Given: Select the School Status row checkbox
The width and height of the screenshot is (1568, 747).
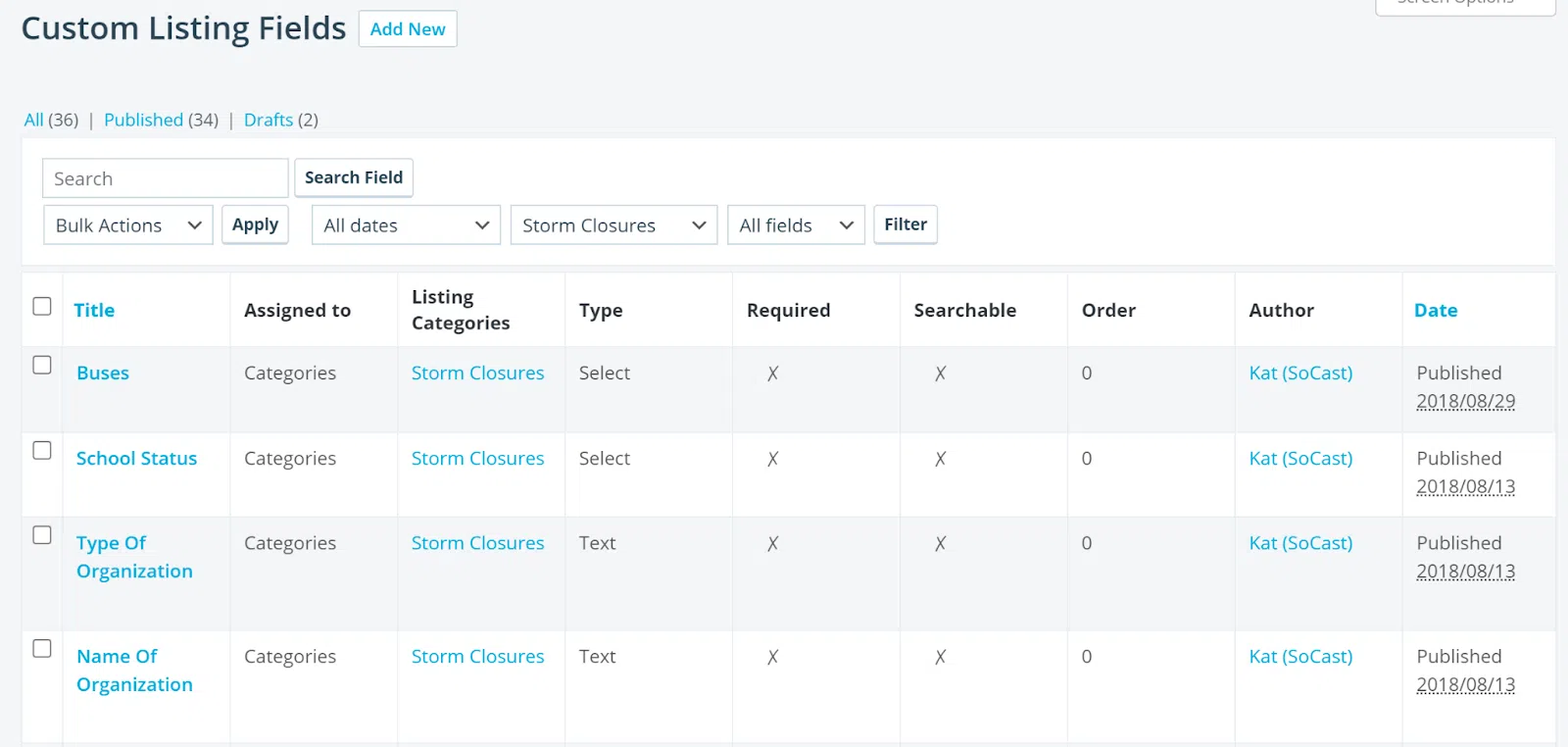Looking at the screenshot, I should pyautogui.click(x=42, y=450).
